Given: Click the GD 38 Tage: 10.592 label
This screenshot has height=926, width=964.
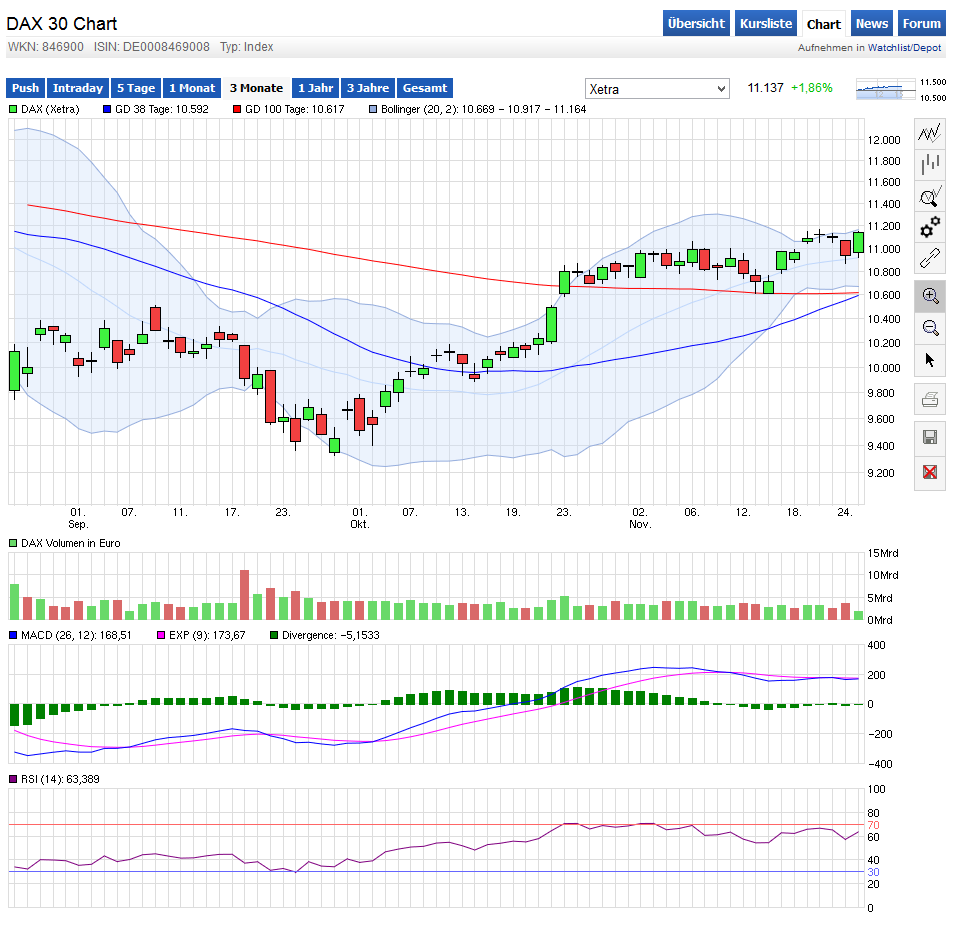Looking at the screenshot, I should point(162,109).
